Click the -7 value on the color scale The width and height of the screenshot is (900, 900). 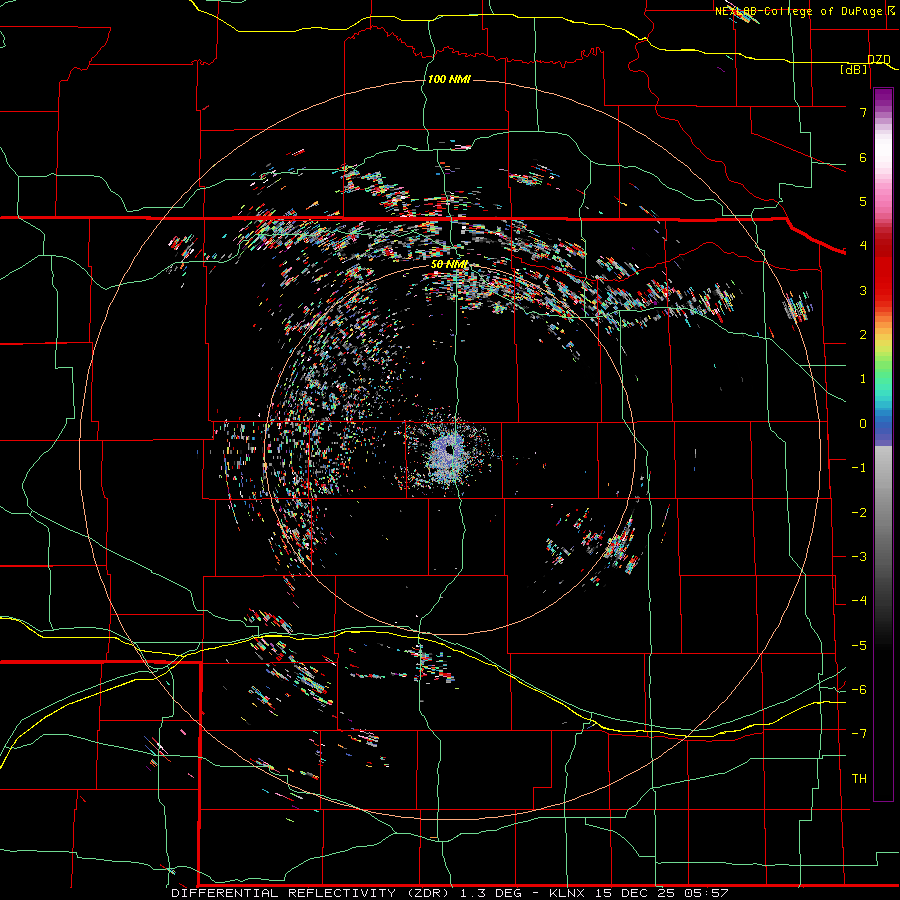pyautogui.click(x=859, y=734)
